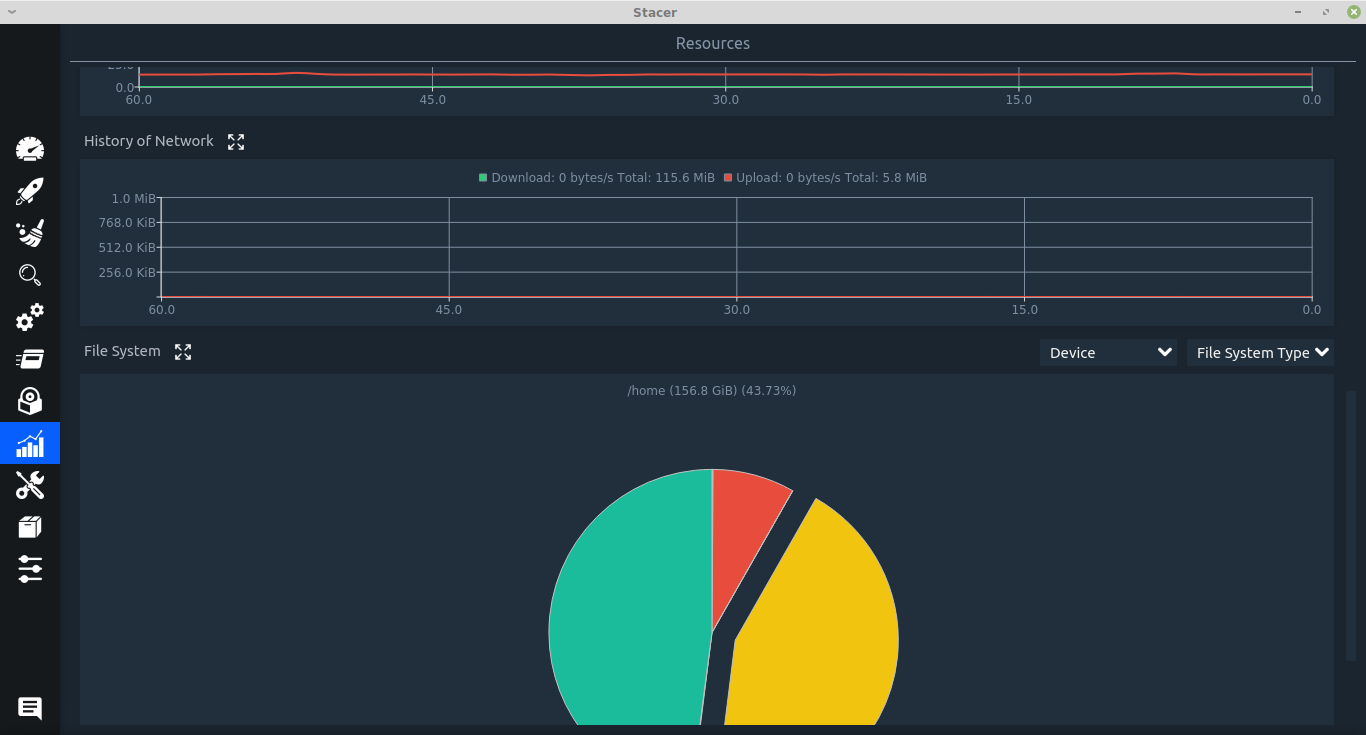Click the /home (156.8 GiB) label

pos(712,390)
